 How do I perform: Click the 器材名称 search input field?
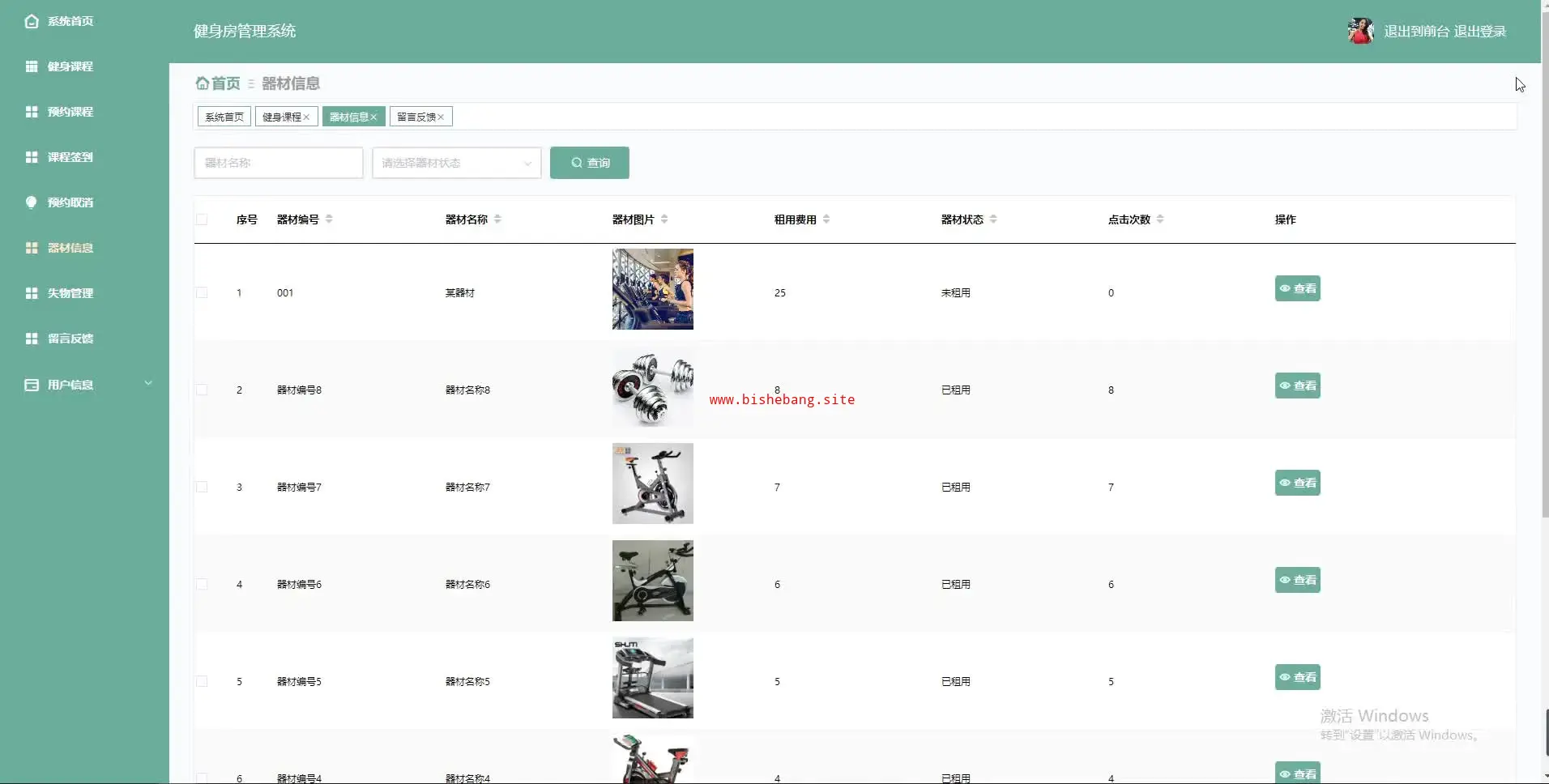coord(278,163)
